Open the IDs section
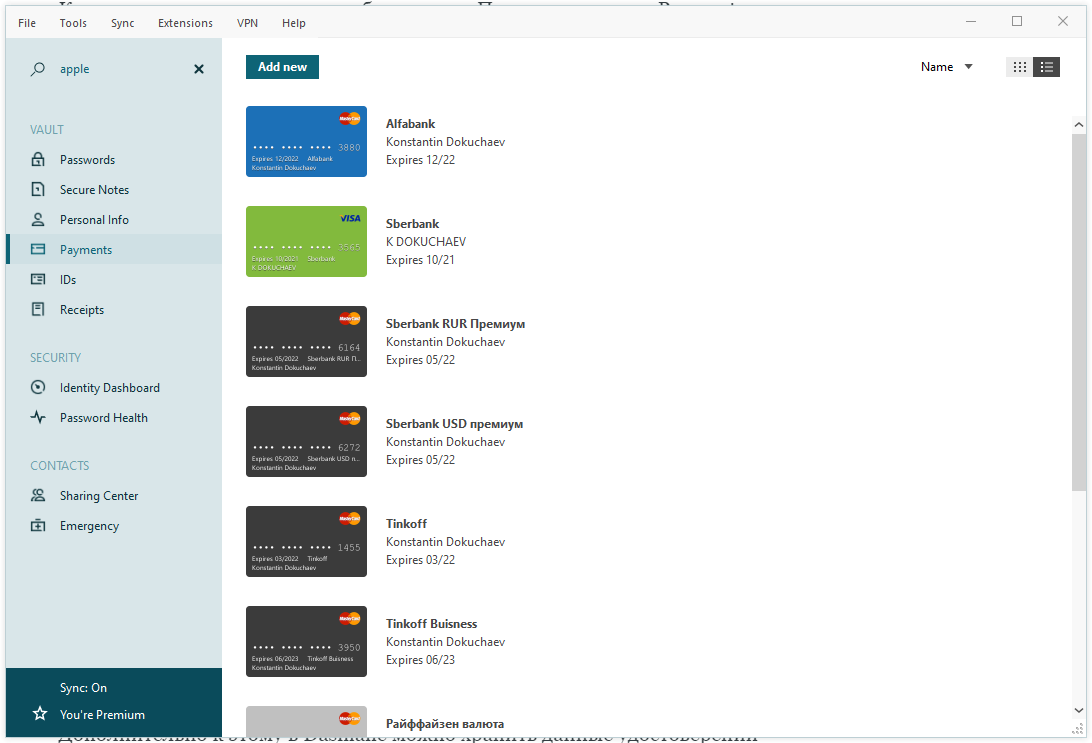Screen dimensions: 1092x743 [114, 279]
